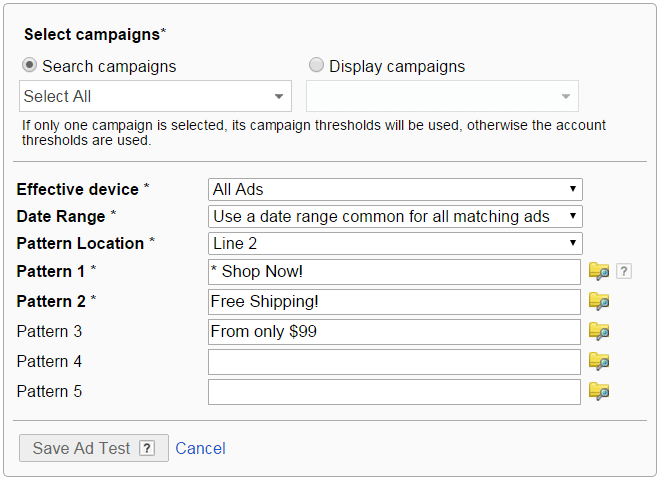665x482 pixels.
Task: Expand the Effective device dropdown
Action: pyautogui.click(x=395, y=189)
